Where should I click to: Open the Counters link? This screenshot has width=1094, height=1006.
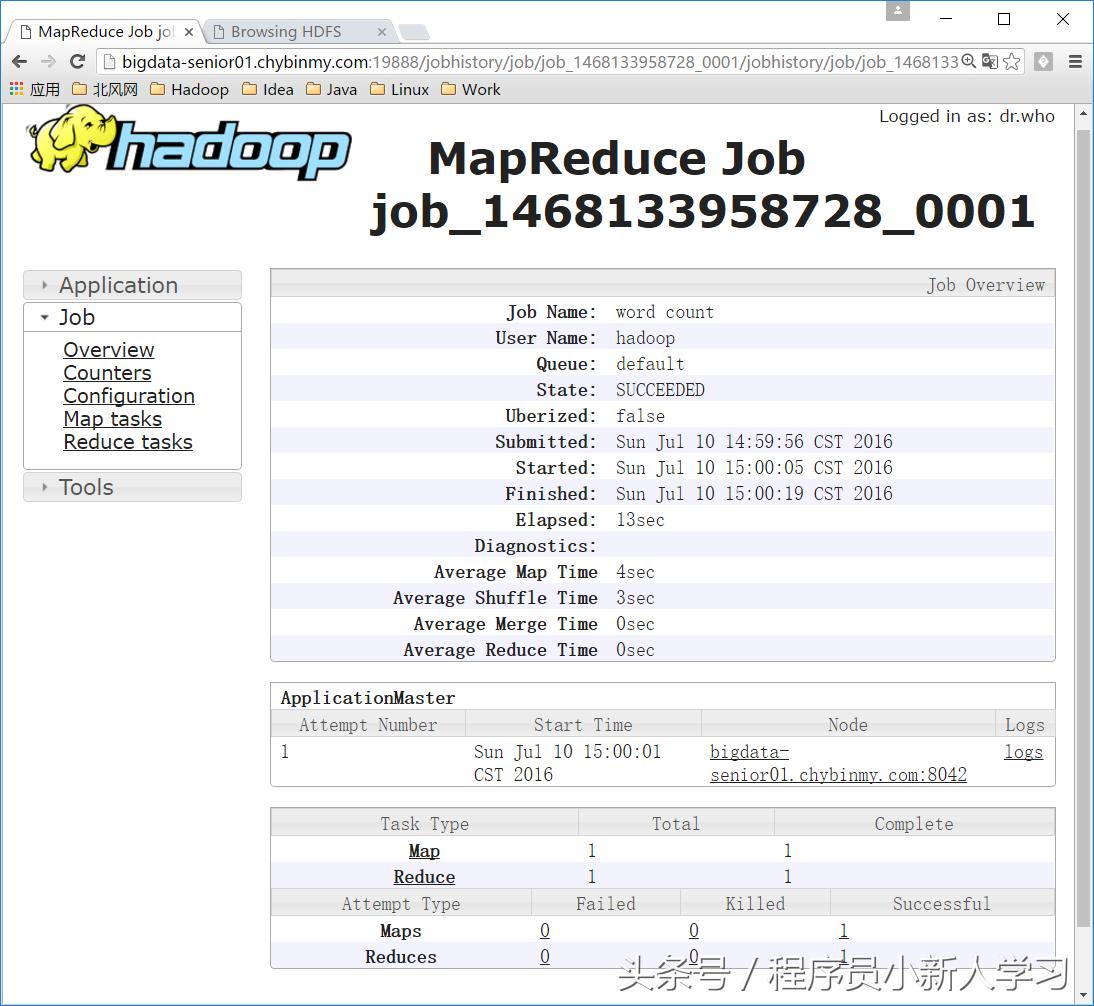(106, 372)
